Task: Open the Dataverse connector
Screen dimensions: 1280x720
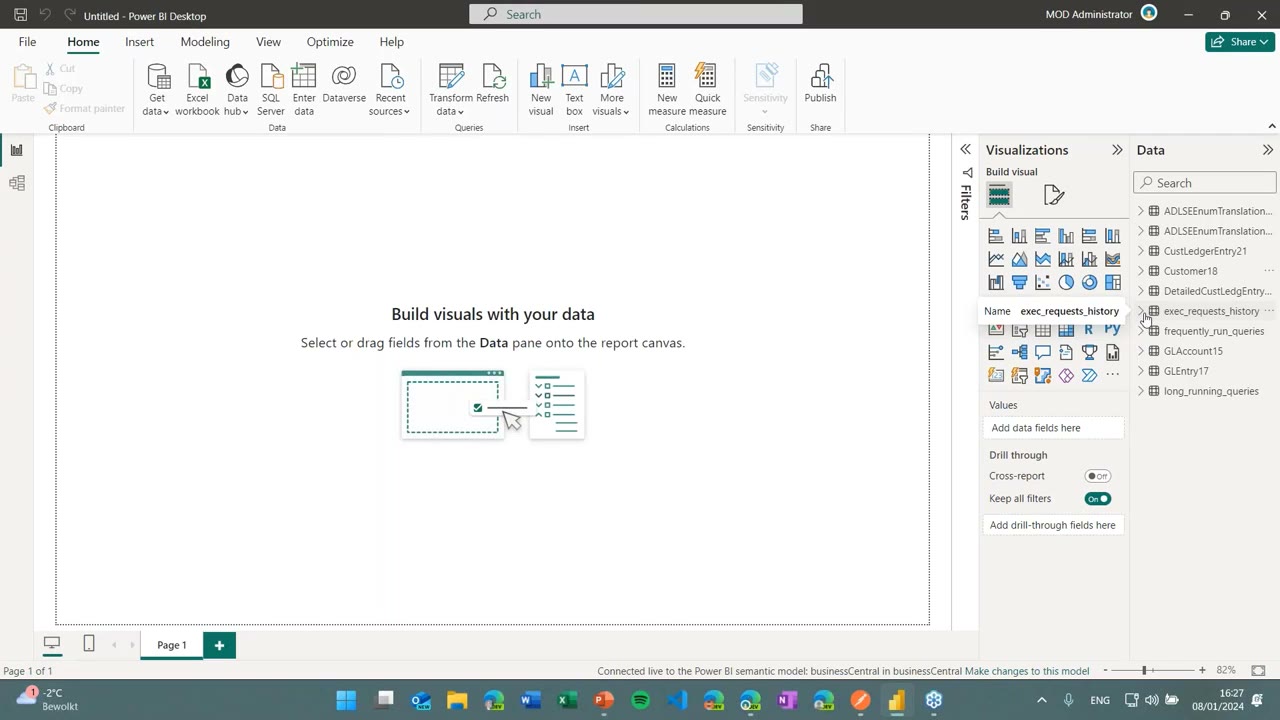Action: coord(344,85)
